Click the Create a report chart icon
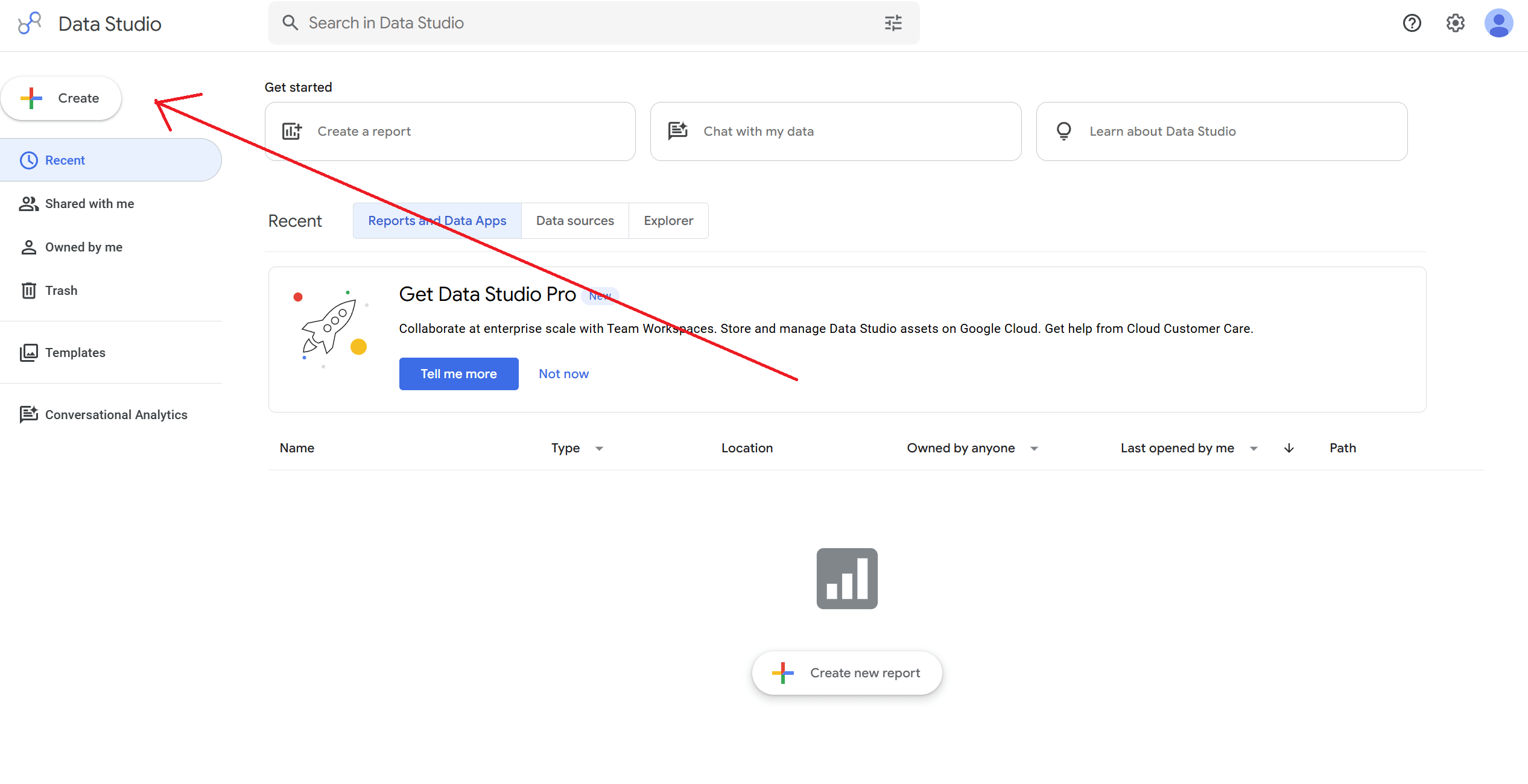The image size is (1528, 784). (292, 131)
